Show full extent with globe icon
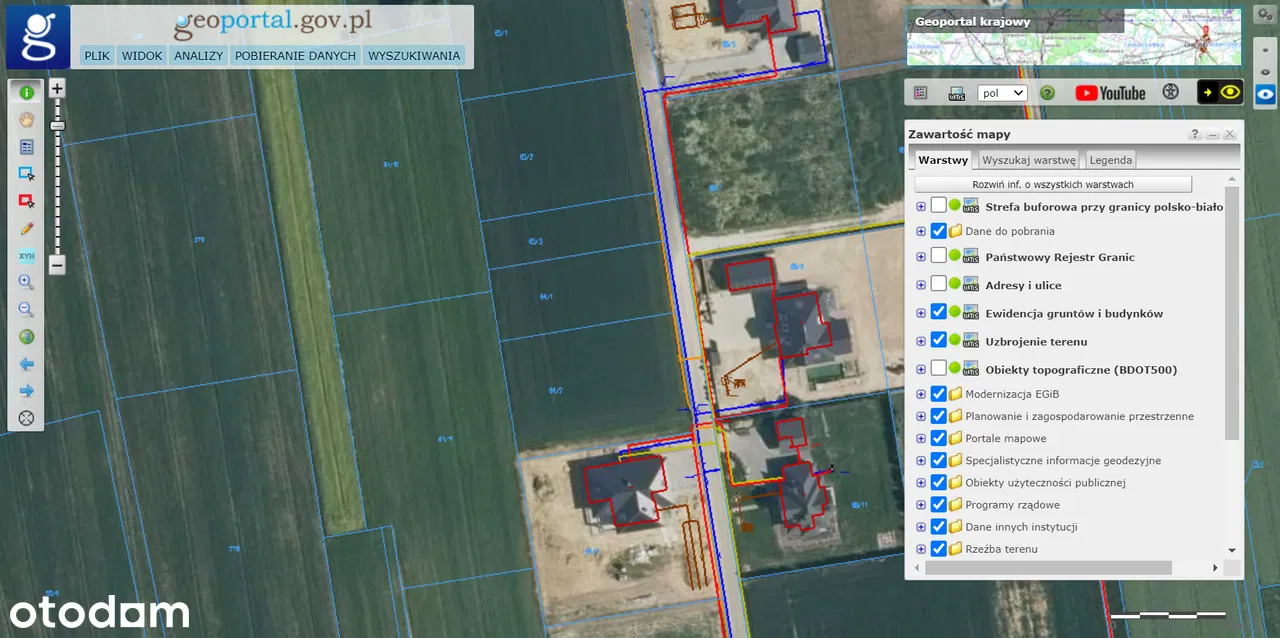 (x=27, y=337)
